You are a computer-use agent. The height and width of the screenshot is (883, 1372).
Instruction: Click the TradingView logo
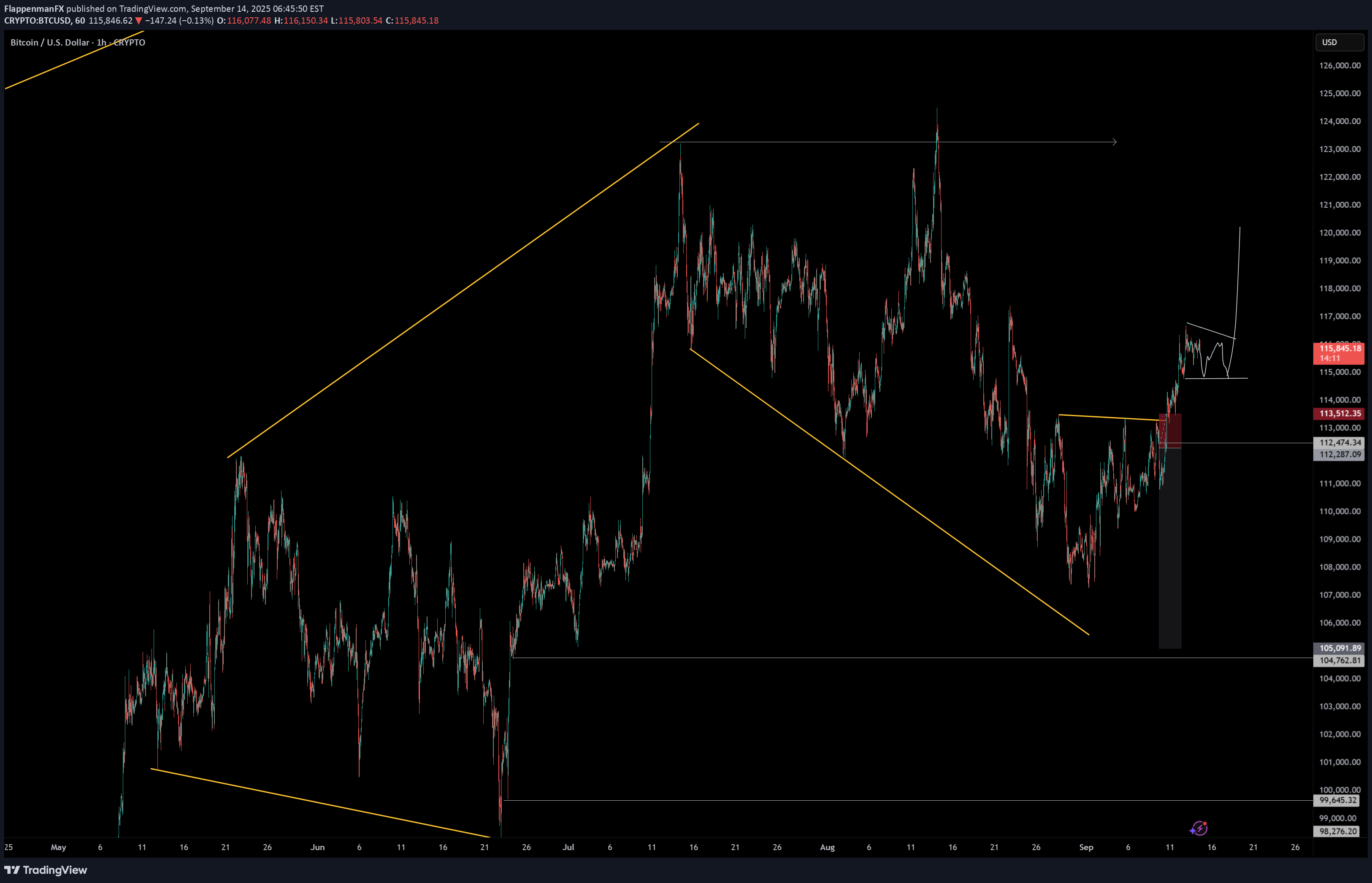point(46,870)
